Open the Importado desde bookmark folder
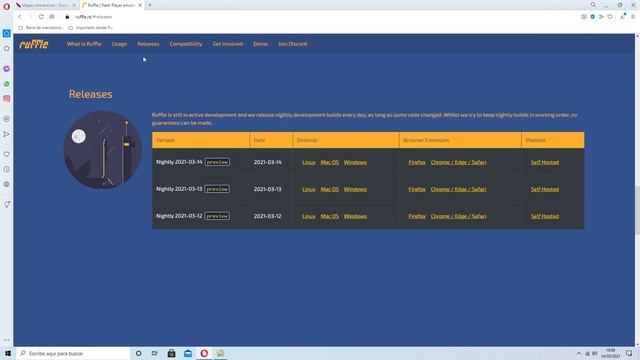This screenshot has width=640, height=360. pyautogui.click(x=91, y=28)
